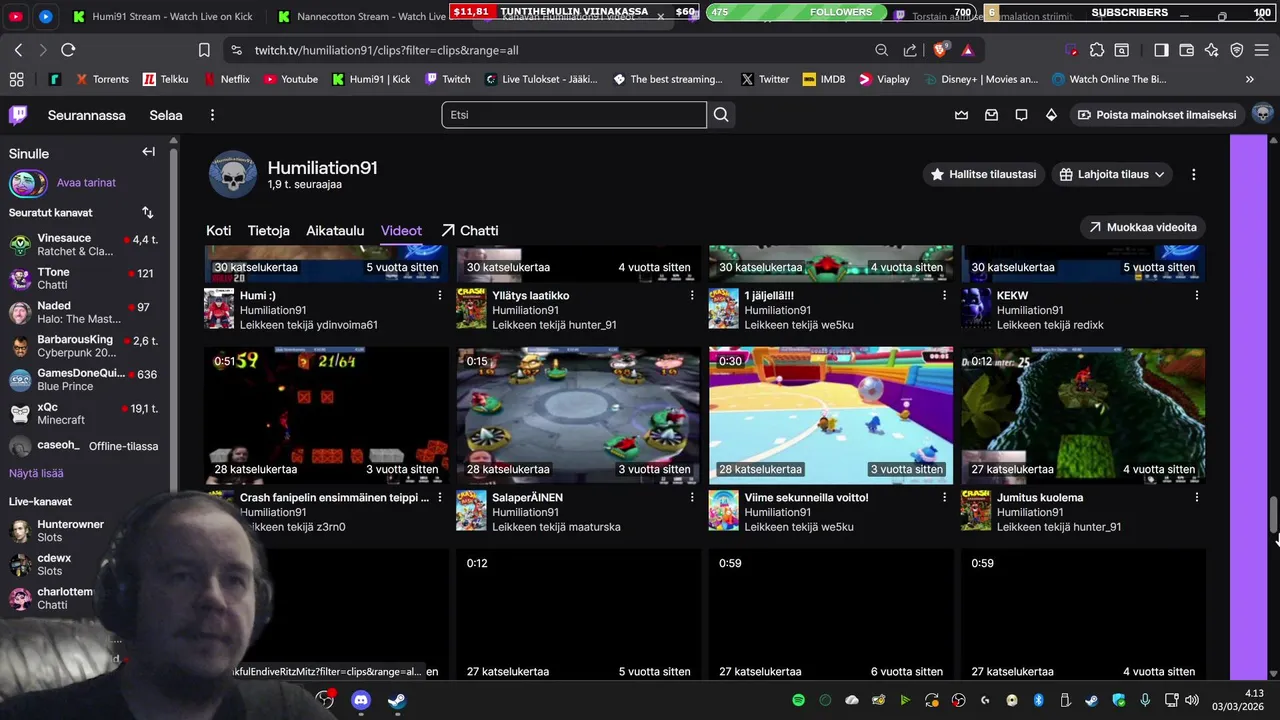The height and width of the screenshot is (720, 1280).
Task: Open Brave Leo AI sparkle icon
Action: tap(1212, 50)
